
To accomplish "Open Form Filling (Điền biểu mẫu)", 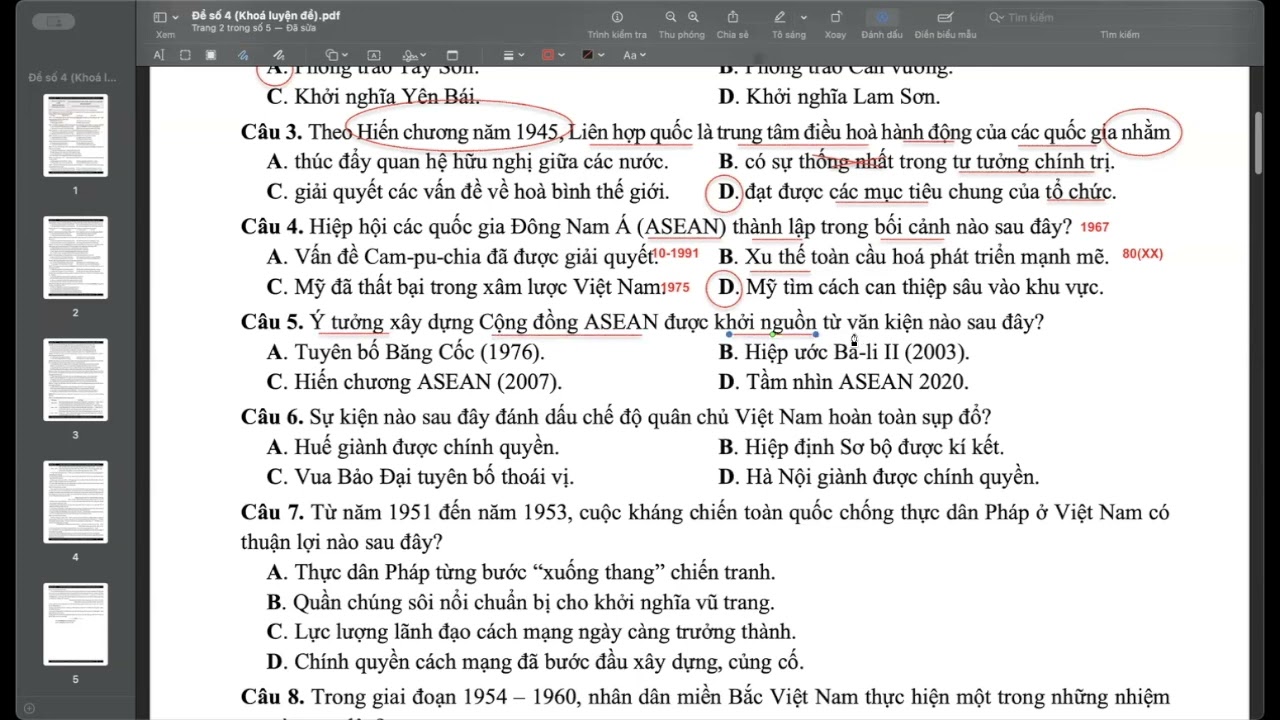I will (x=945, y=17).
